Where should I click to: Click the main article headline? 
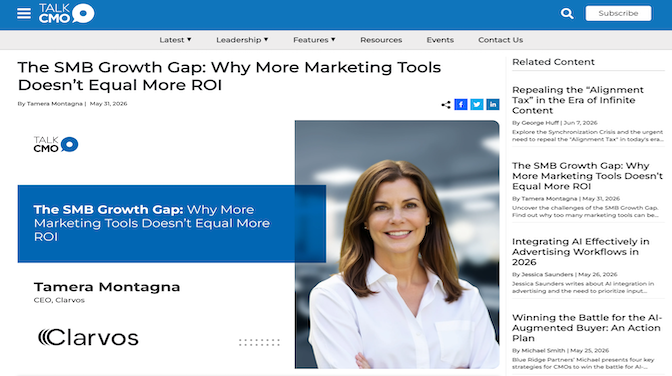[x=229, y=76]
